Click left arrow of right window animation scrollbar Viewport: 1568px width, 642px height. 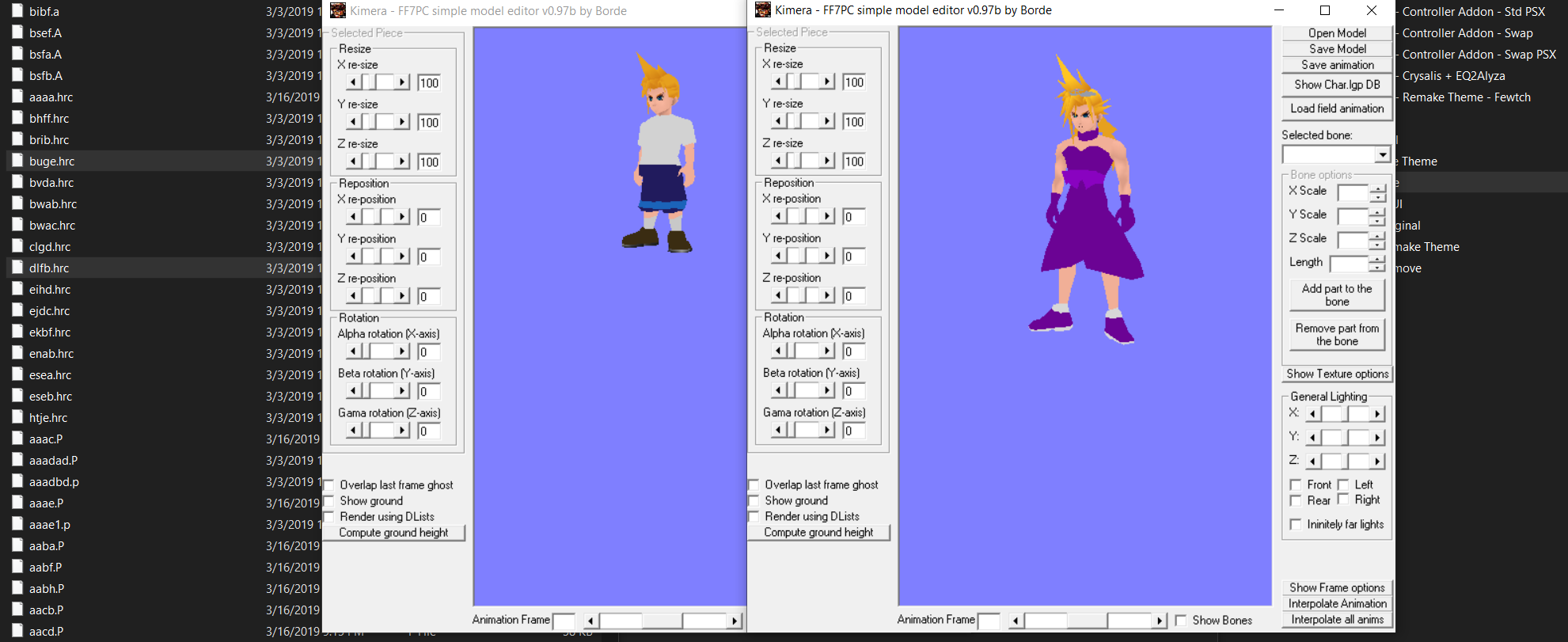coord(1016,621)
